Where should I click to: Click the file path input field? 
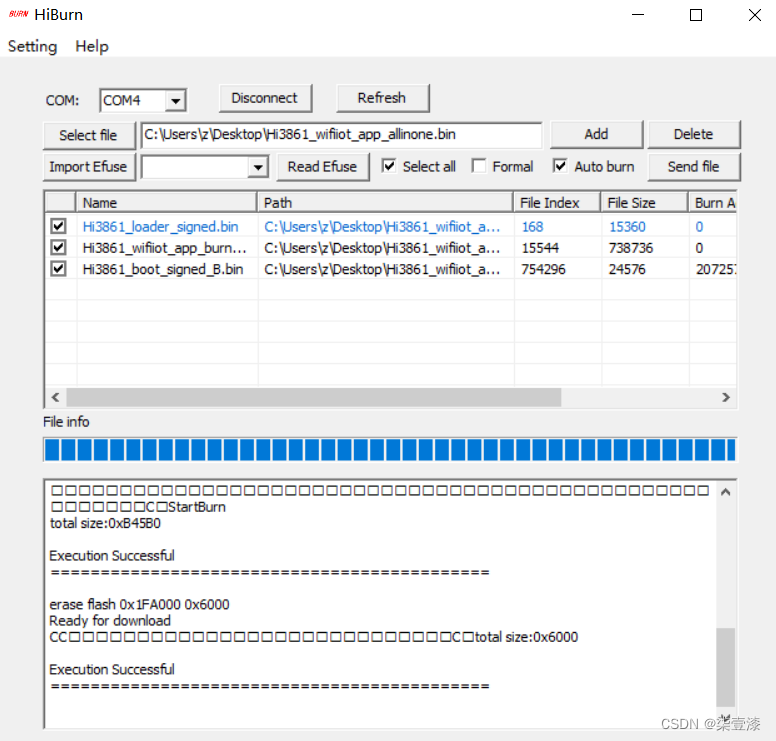pos(341,135)
